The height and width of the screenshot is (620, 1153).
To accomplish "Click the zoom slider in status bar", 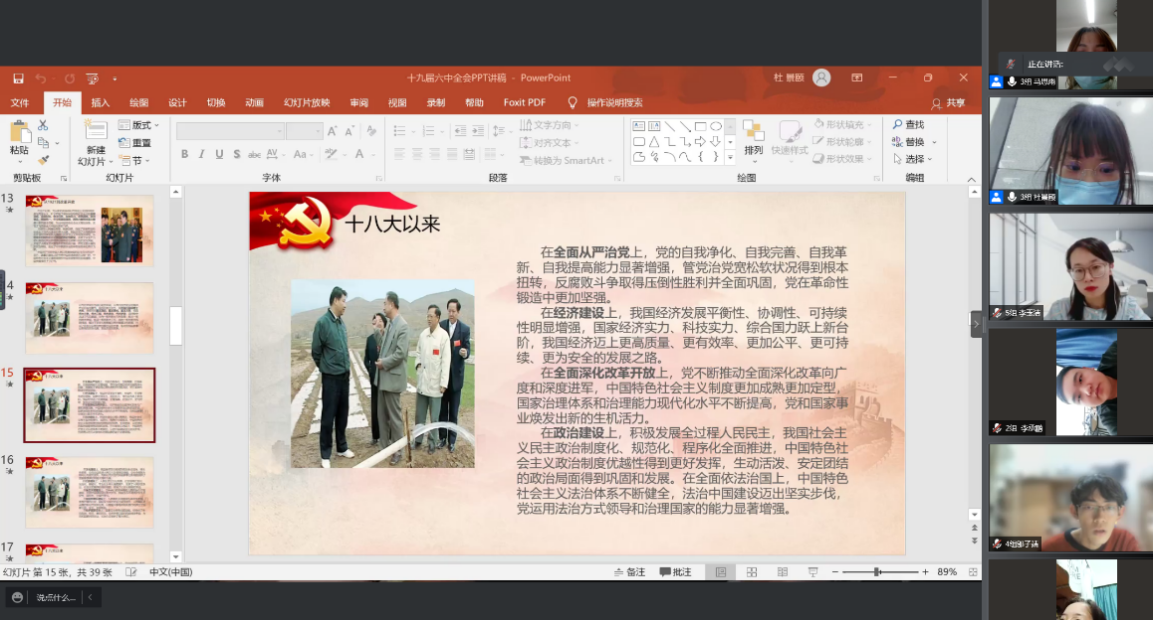I will click(877, 572).
